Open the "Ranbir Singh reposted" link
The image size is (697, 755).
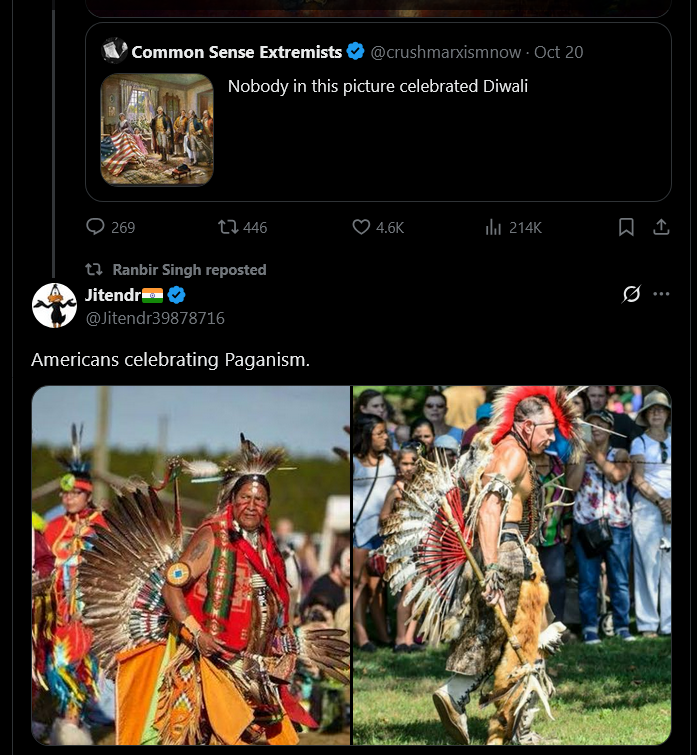[x=189, y=269]
